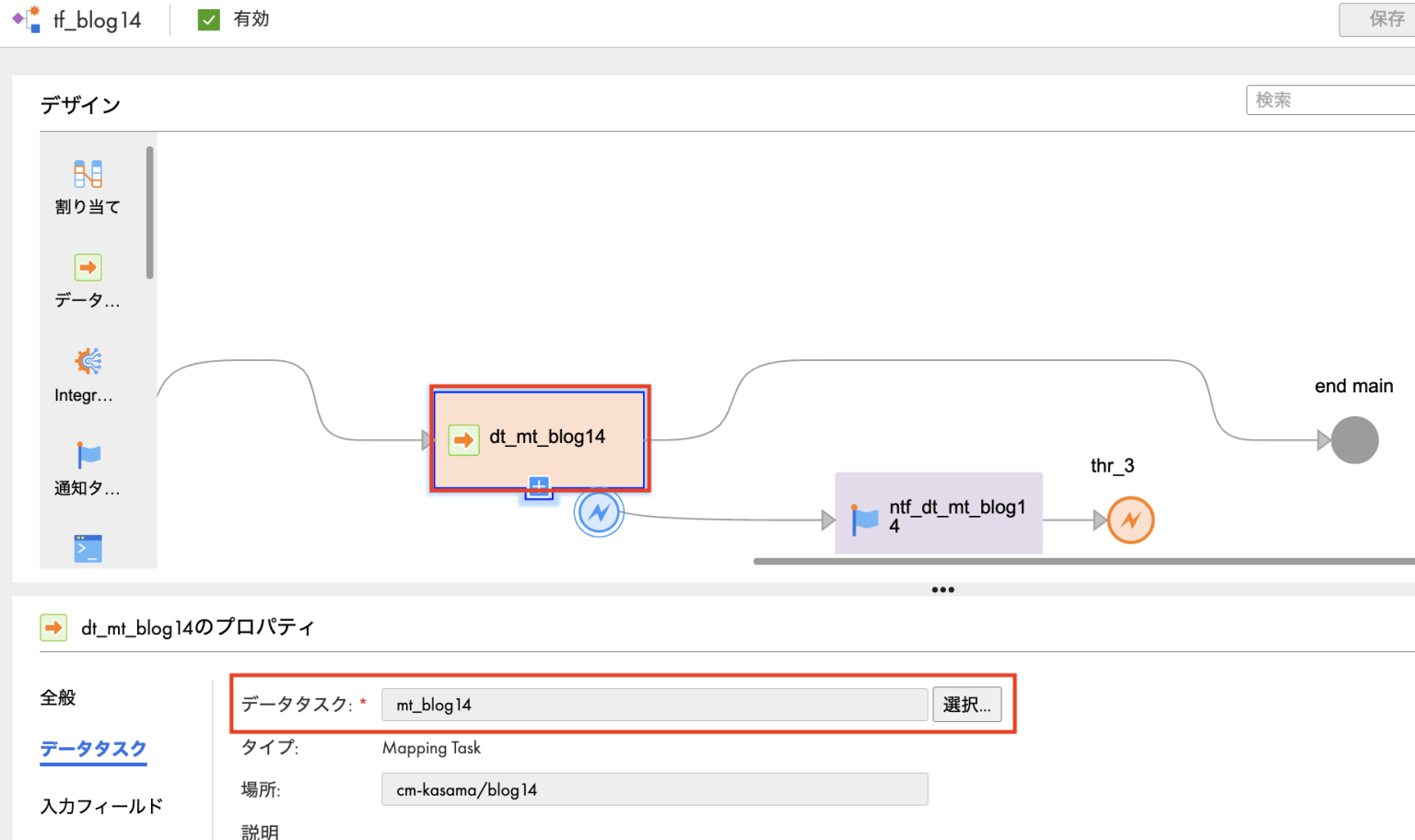Select the 通知タスク (Notification) step icon
Viewport: 1415px width, 840px height.
(x=87, y=454)
